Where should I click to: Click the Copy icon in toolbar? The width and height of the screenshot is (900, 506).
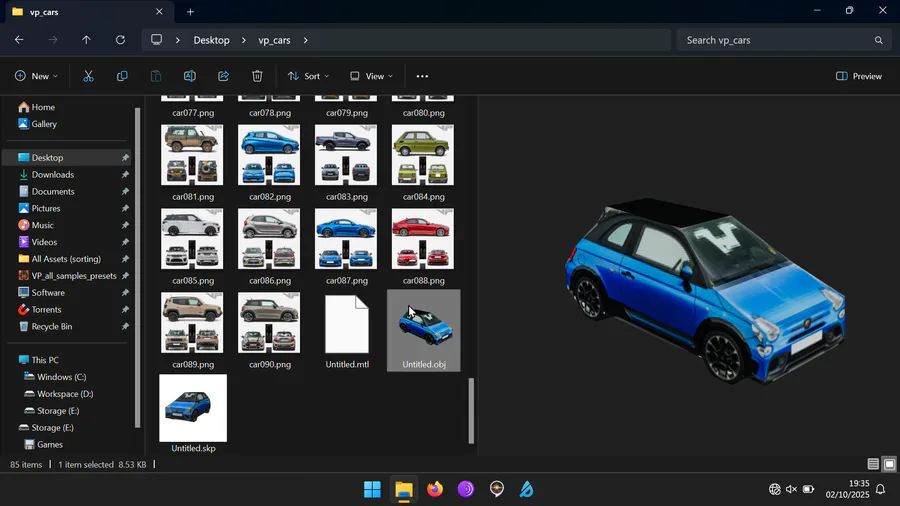pyautogui.click(x=122, y=76)
